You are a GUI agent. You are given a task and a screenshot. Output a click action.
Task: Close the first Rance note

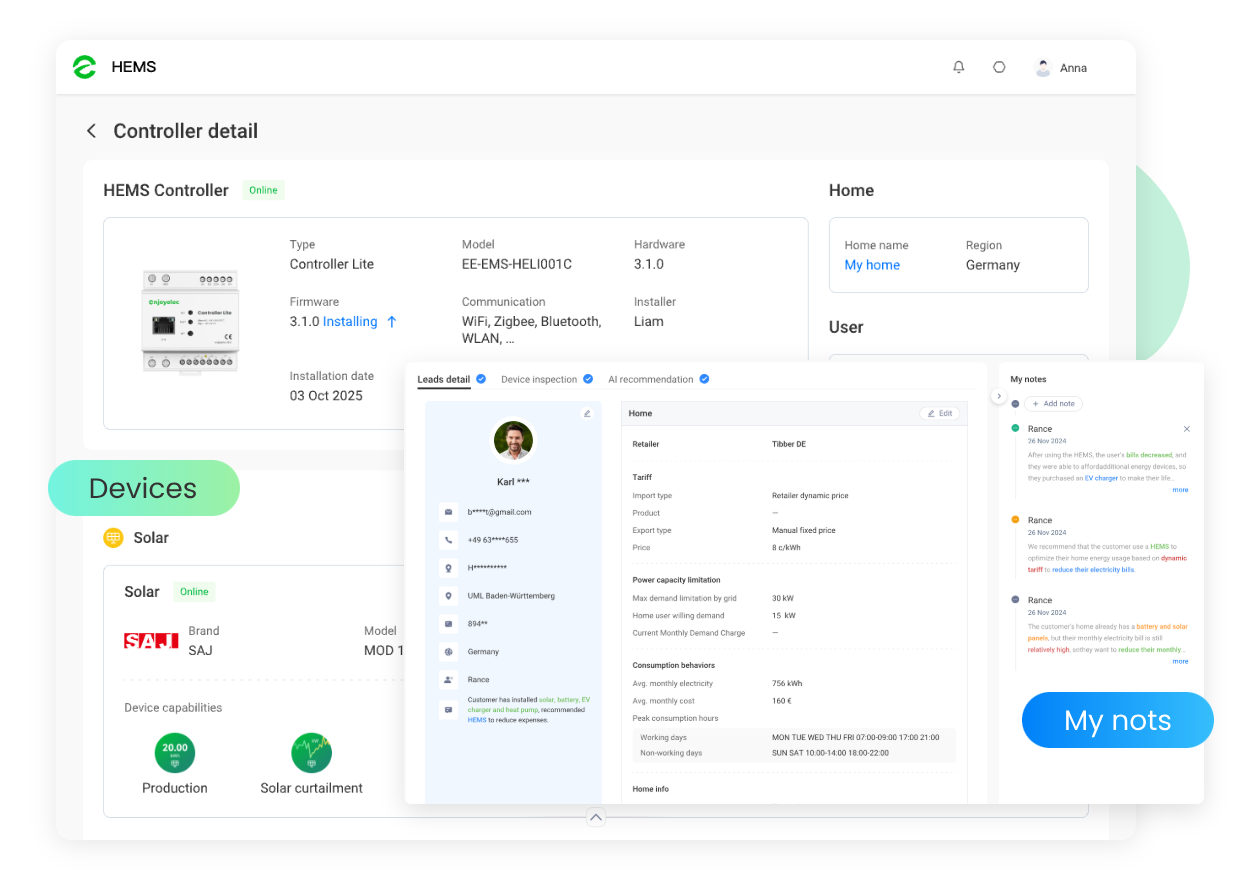pyautogui.click(x=1187, y=429)
